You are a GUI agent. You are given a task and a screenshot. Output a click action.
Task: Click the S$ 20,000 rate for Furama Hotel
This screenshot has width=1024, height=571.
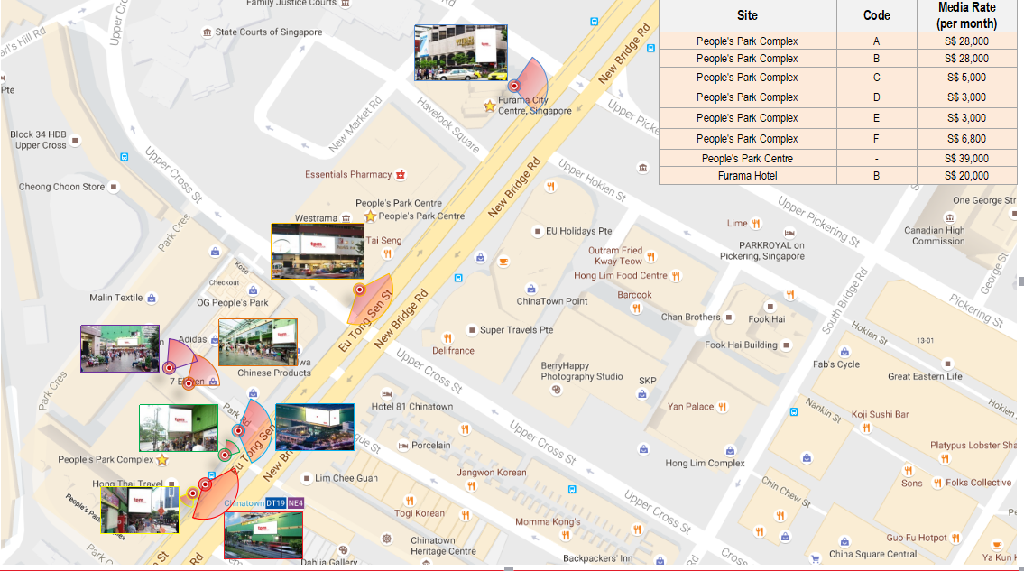click(967, 176)
